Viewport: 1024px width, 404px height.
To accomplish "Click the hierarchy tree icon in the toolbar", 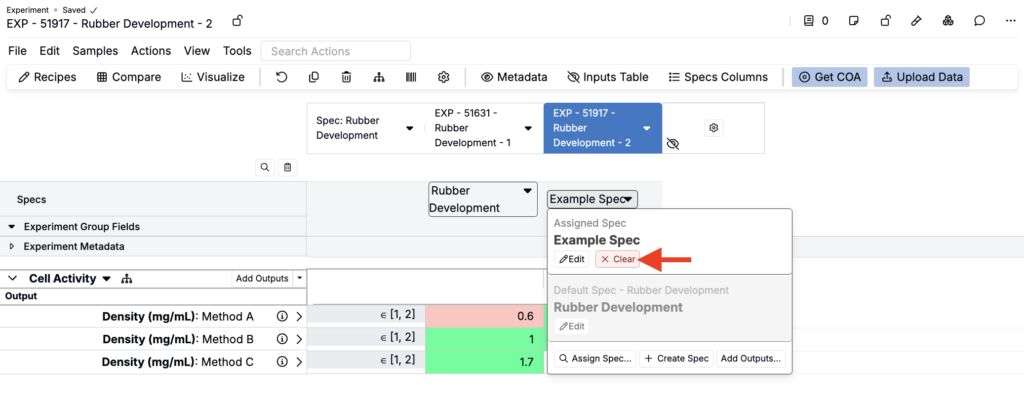I will 378,77.
